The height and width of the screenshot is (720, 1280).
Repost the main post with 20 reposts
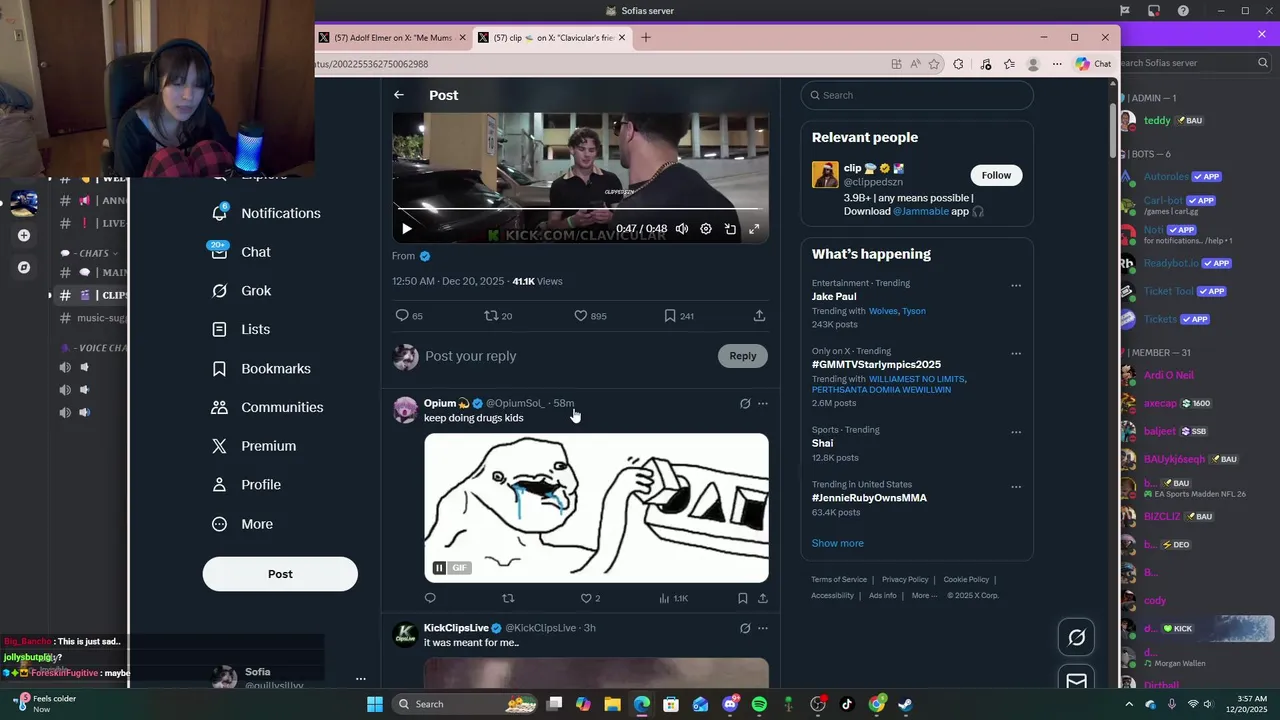click(x=498, y=316)
